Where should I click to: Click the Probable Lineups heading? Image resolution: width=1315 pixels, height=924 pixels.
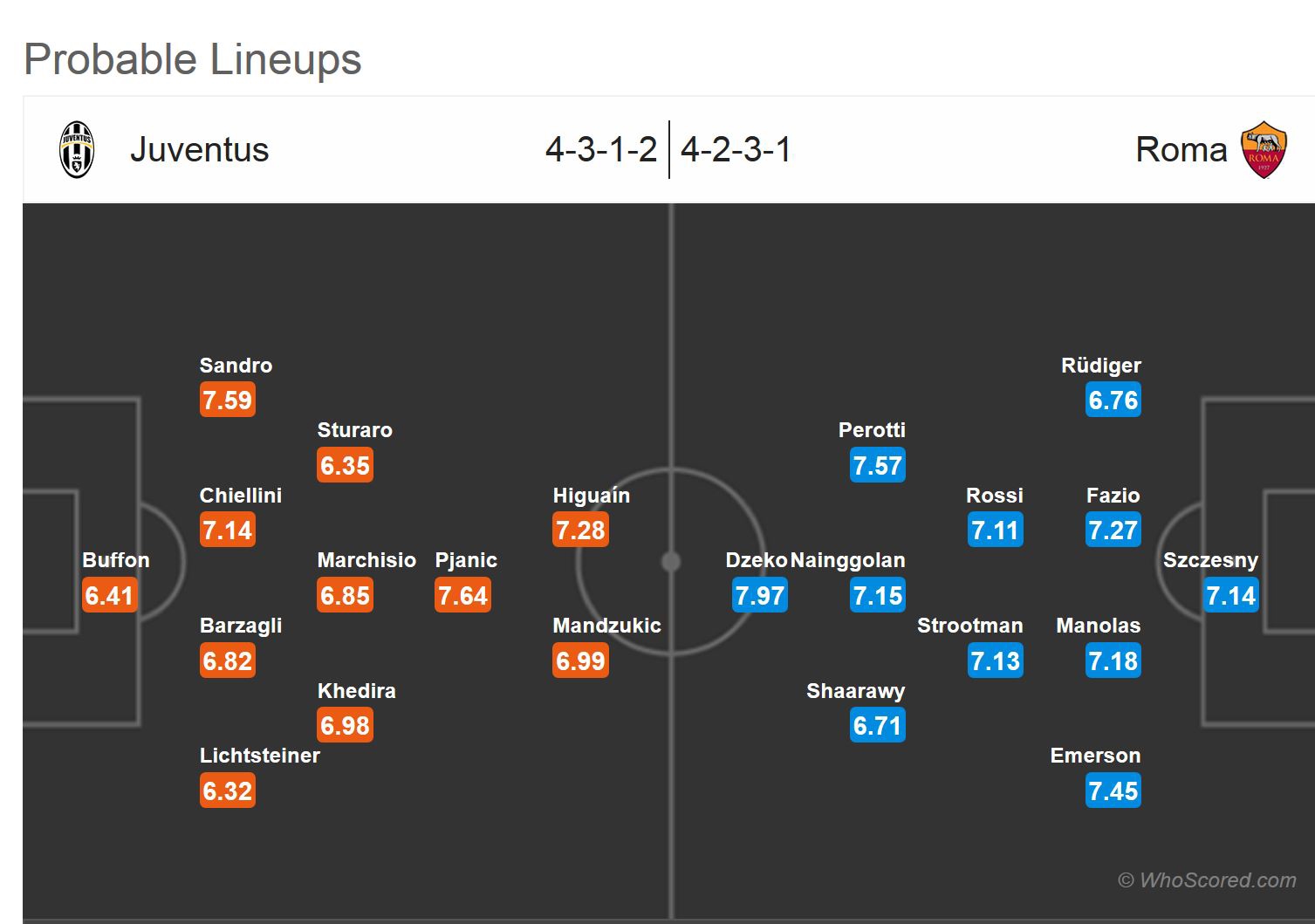pyautogui.click(x=192, y=59)
